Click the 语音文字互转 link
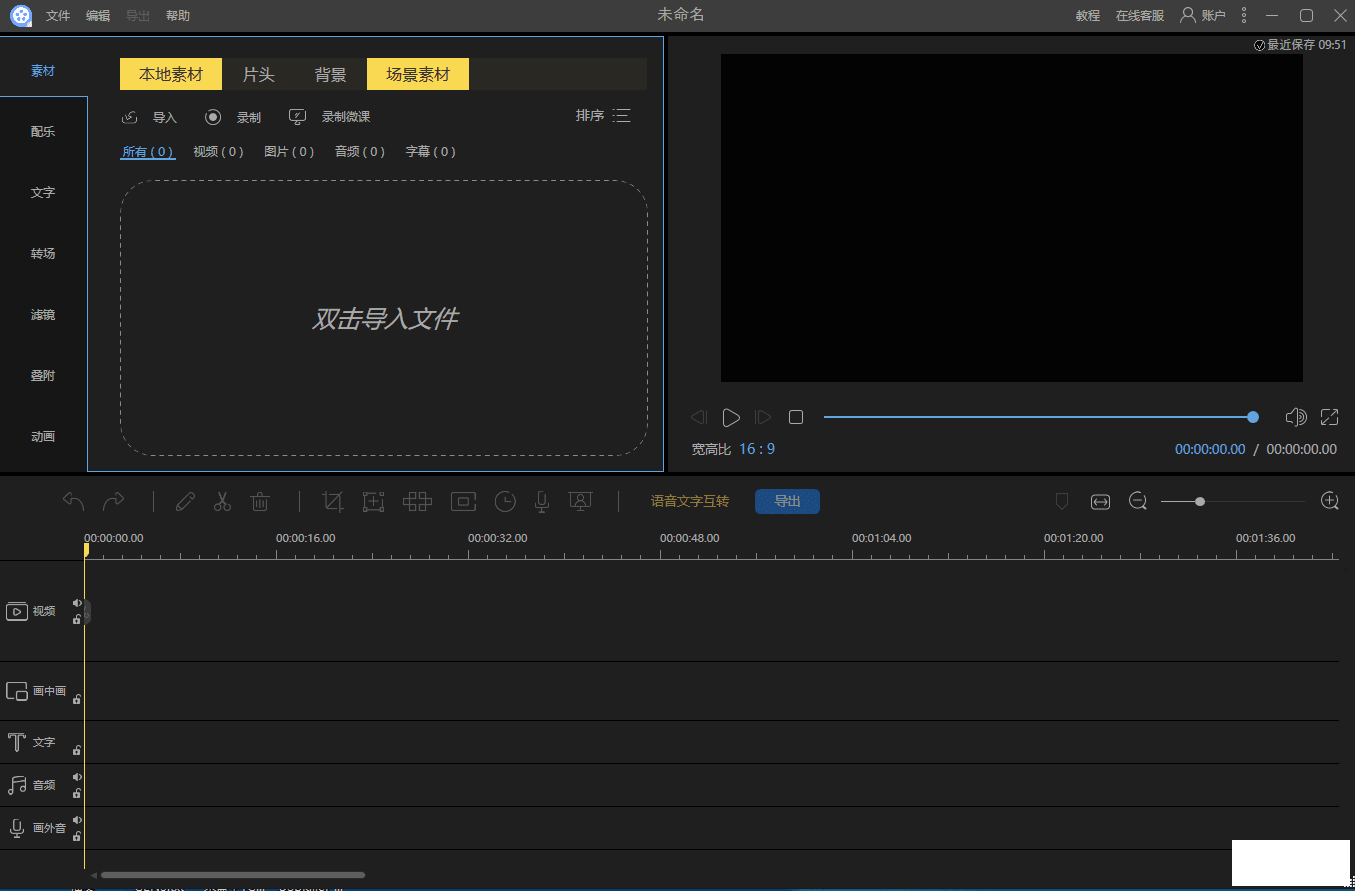The image size is (1355, 891). tap(690, 501)
